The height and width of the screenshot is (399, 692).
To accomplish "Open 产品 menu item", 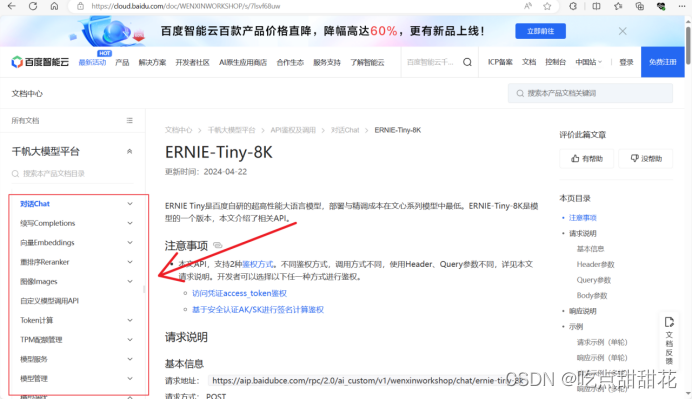I will pyautogui.click(x=122, y=62).
